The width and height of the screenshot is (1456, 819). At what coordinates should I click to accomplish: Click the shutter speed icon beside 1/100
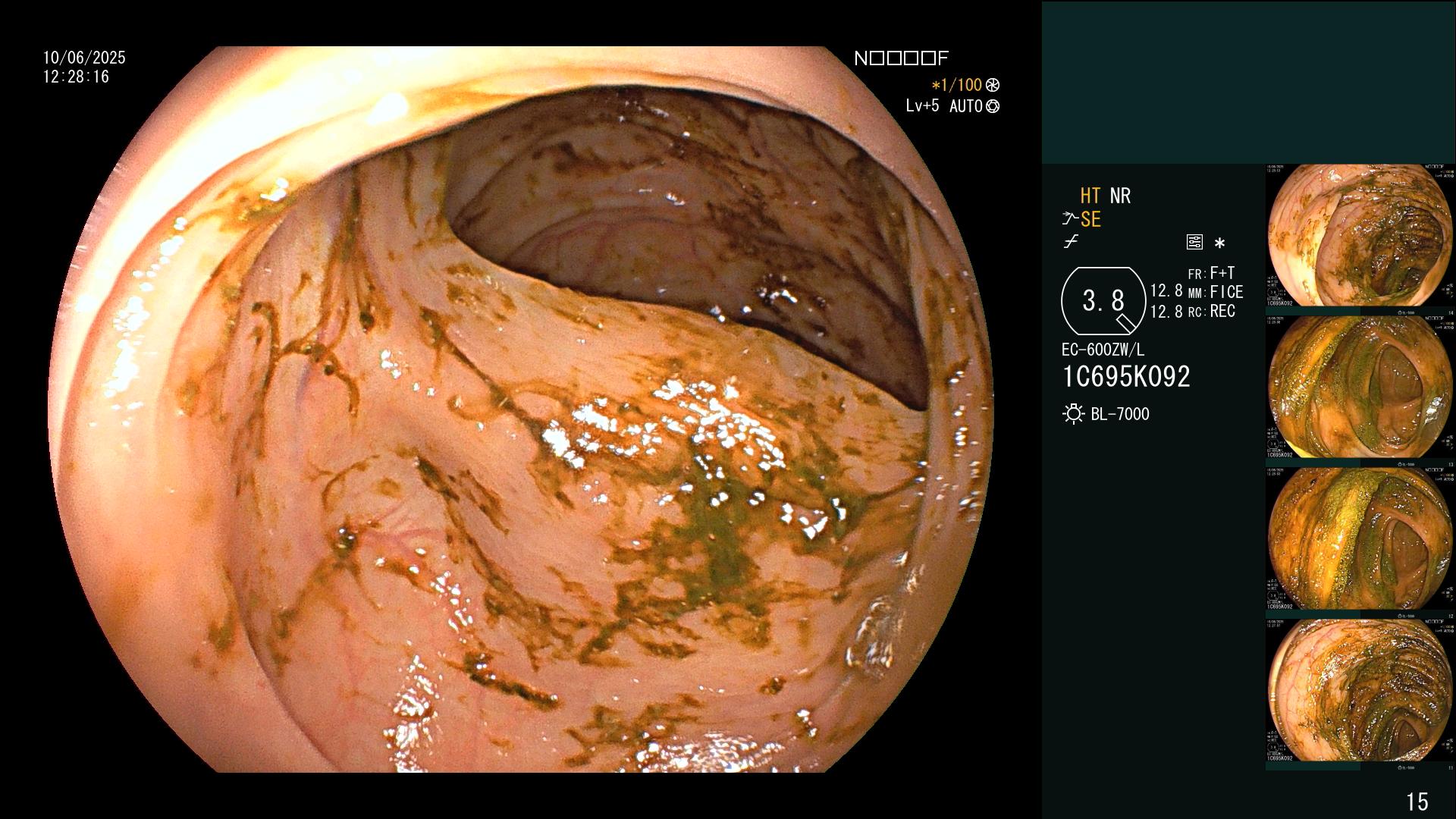[x=993, y=86]
